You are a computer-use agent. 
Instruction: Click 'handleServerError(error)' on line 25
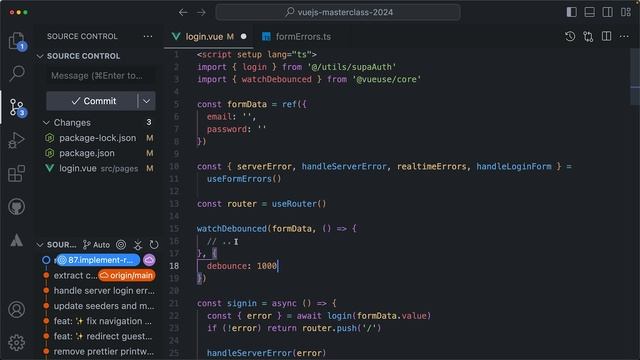(x=266, y=353)
